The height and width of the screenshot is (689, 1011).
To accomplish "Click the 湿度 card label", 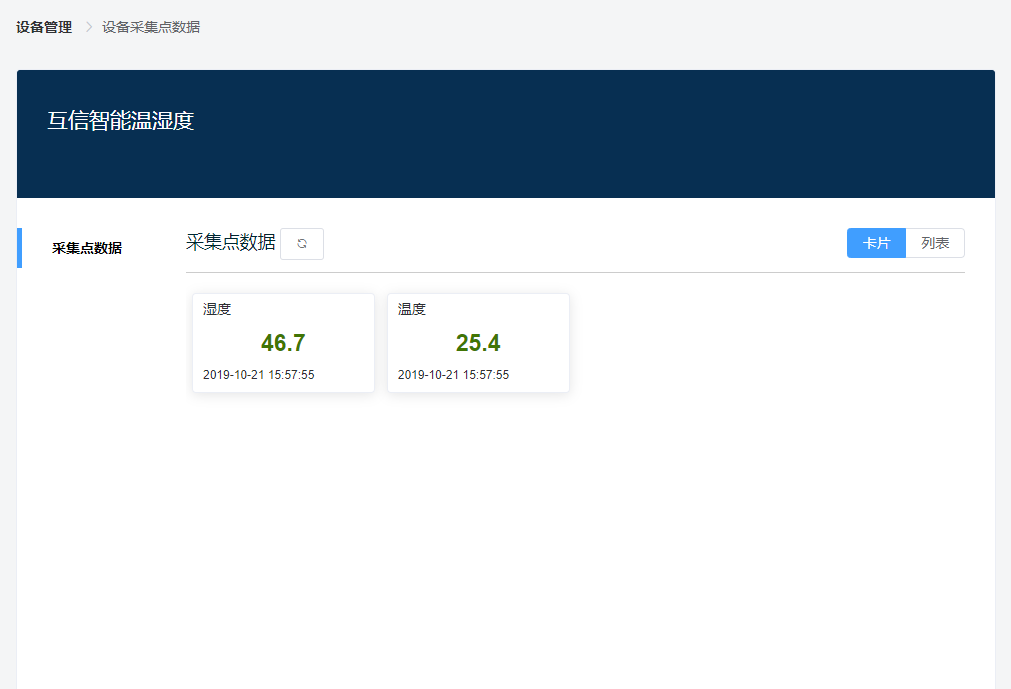I will point(217,309).
